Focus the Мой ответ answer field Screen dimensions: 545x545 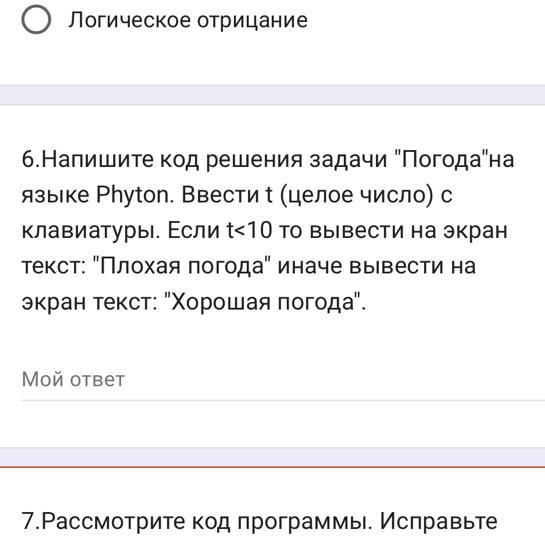tap(283, 379)
